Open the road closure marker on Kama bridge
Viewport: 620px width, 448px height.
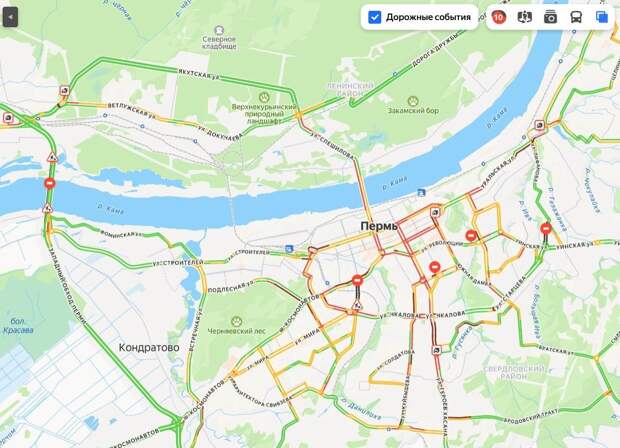[x=50, y=183]
